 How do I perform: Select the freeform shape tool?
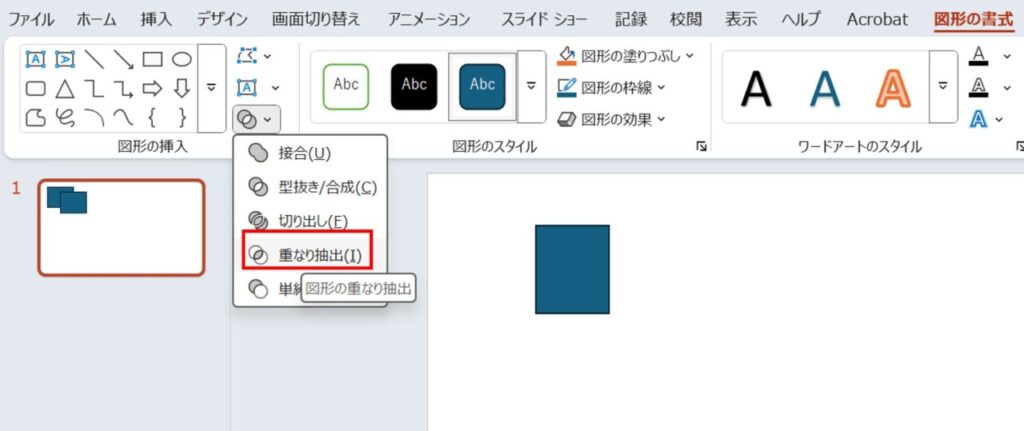point(35,118)
